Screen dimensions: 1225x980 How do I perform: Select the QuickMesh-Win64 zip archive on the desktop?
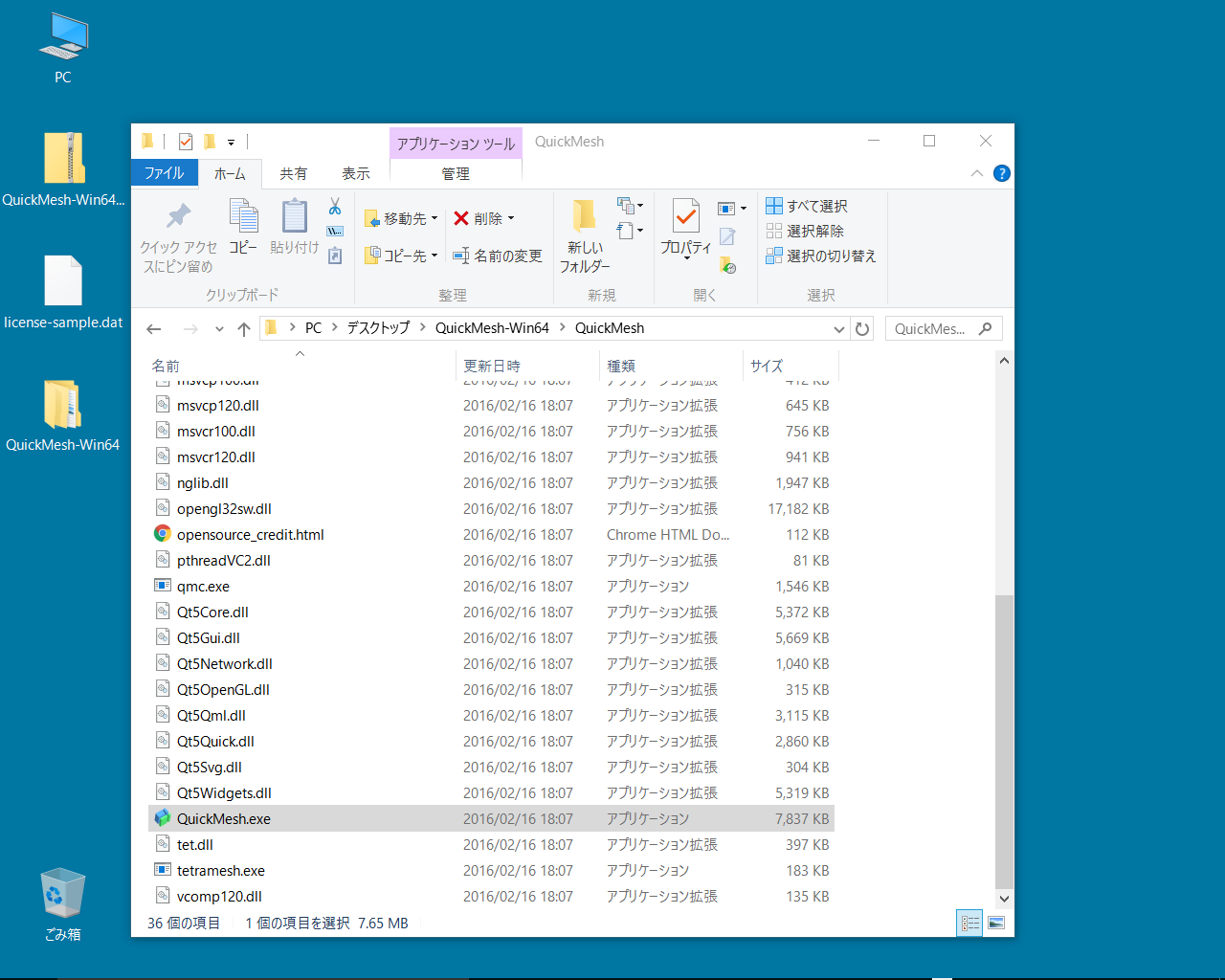pos(63,170)
